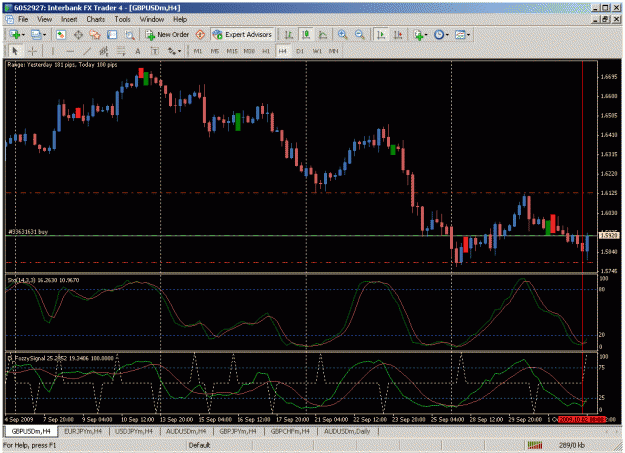Open the Terminal window icon
Viewport: 625px width, 453px height.
[x=112, y=35]
